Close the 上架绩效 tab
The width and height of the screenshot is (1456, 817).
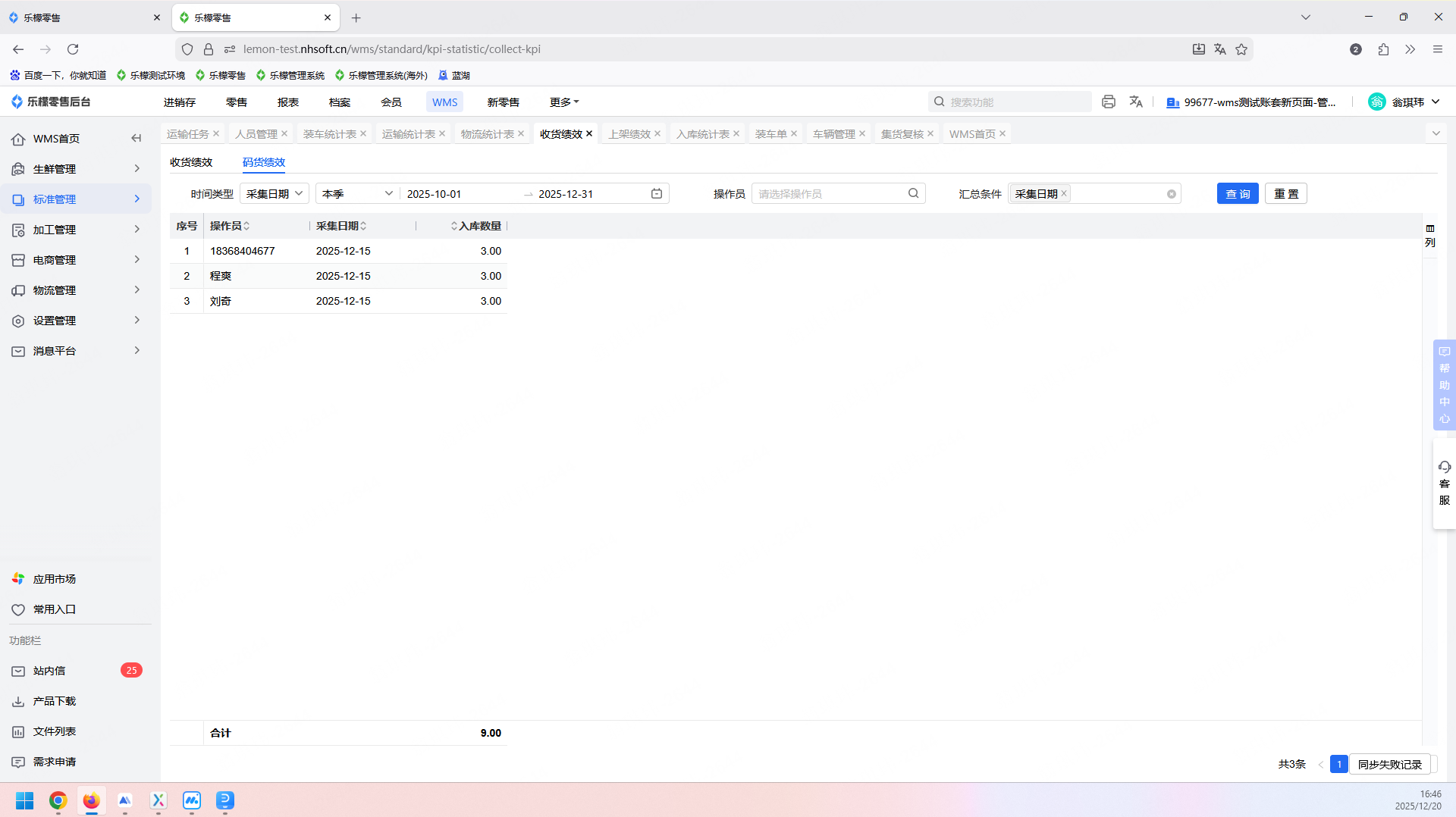657,133
